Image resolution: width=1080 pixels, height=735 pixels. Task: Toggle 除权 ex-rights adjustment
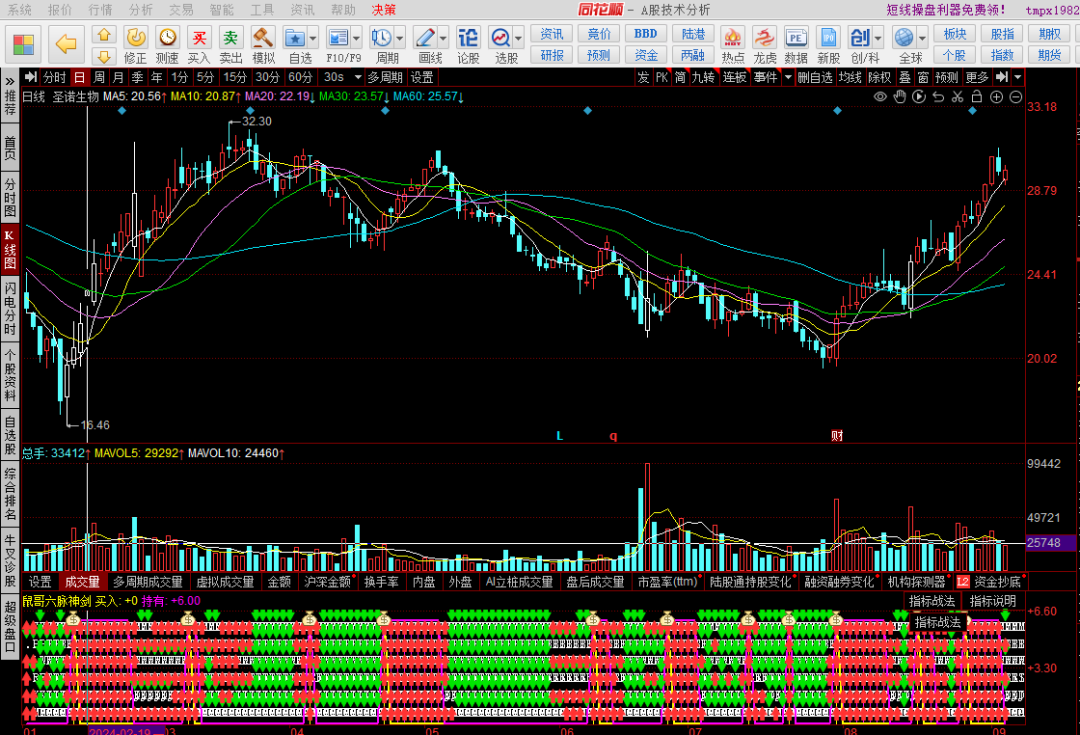pyautogui.click(x=880, y=77)
